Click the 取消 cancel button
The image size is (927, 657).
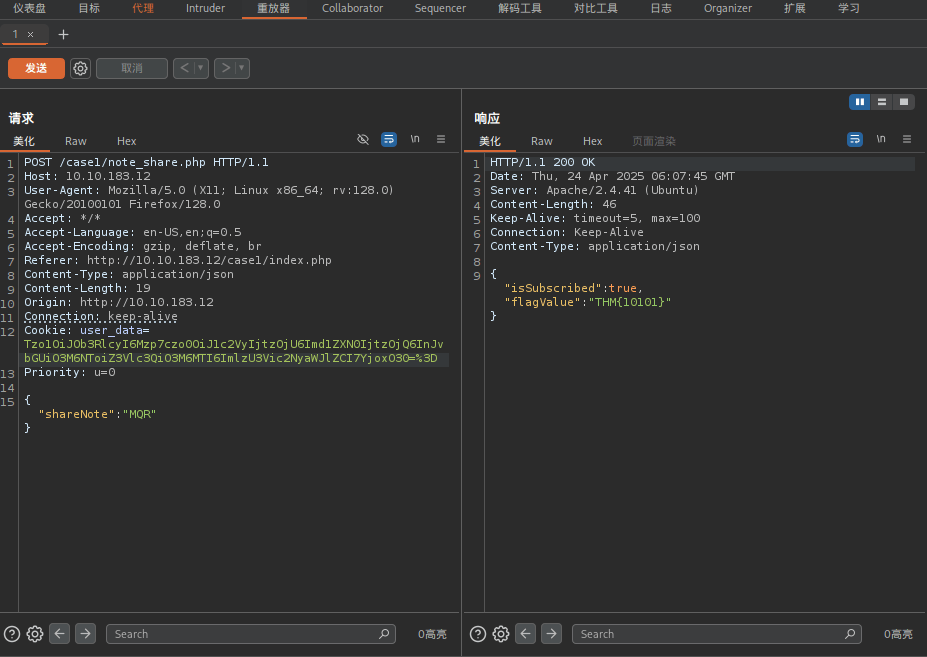(x=132, y=69)
